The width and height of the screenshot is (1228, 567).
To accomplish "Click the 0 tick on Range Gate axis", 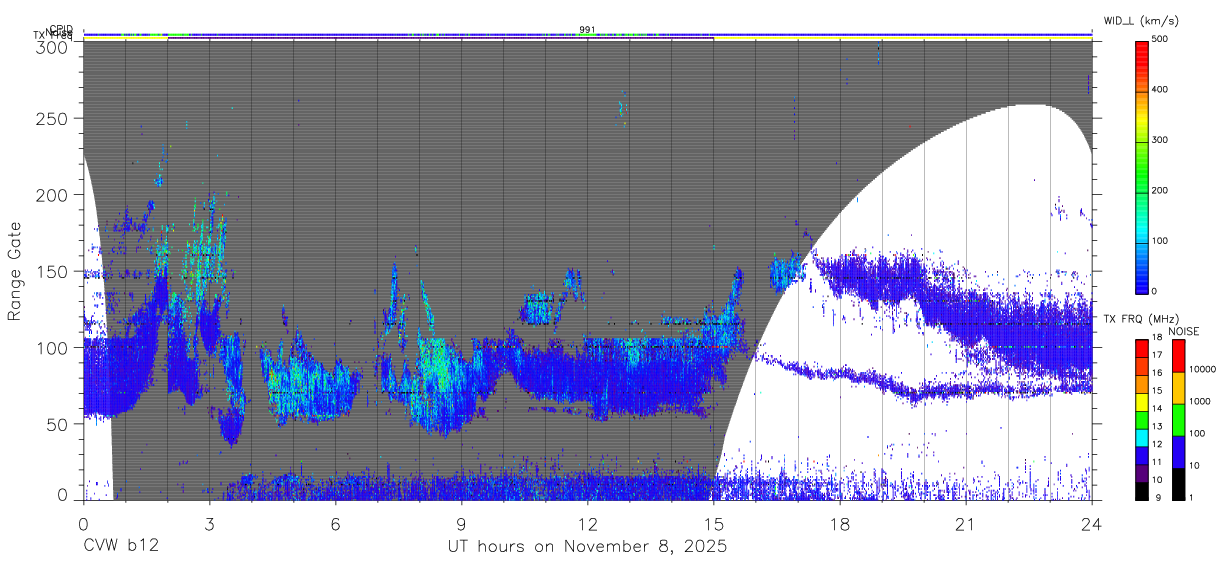I will tap(62, 496).
